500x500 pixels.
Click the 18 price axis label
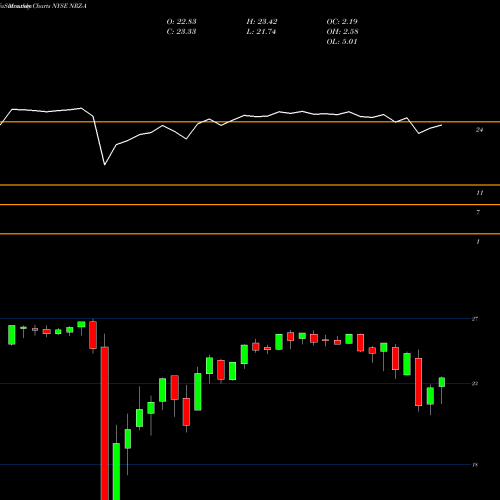[x=475, y=465]
